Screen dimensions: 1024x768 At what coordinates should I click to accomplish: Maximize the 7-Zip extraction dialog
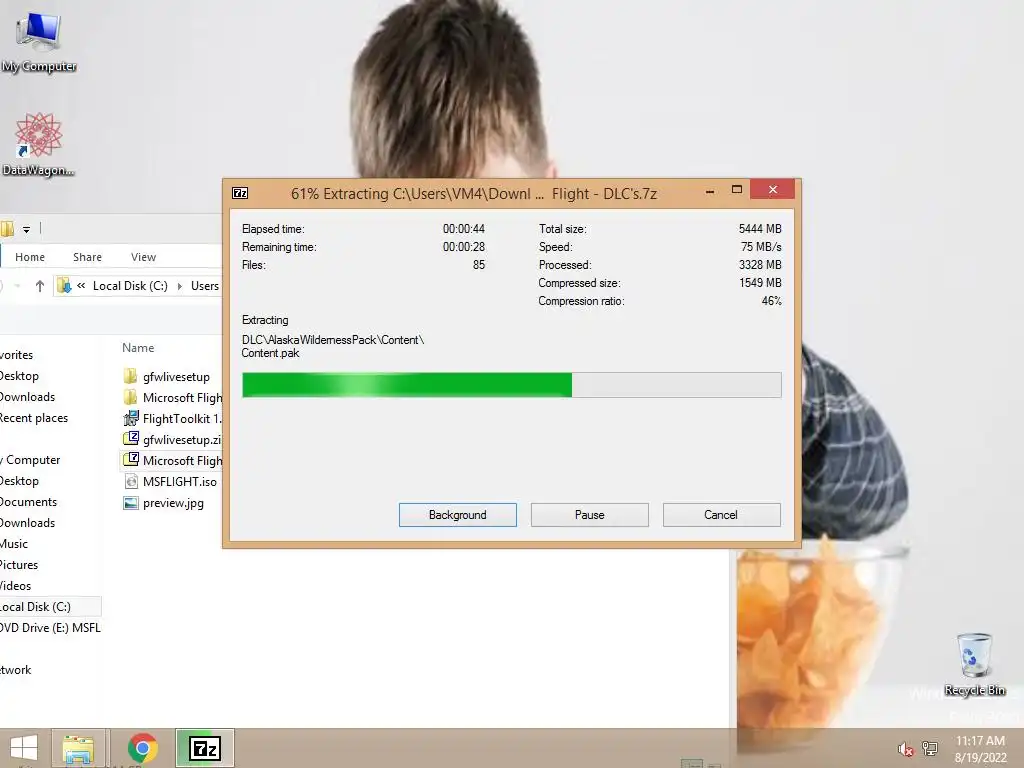pyautogui.click(x=737, y=190)
